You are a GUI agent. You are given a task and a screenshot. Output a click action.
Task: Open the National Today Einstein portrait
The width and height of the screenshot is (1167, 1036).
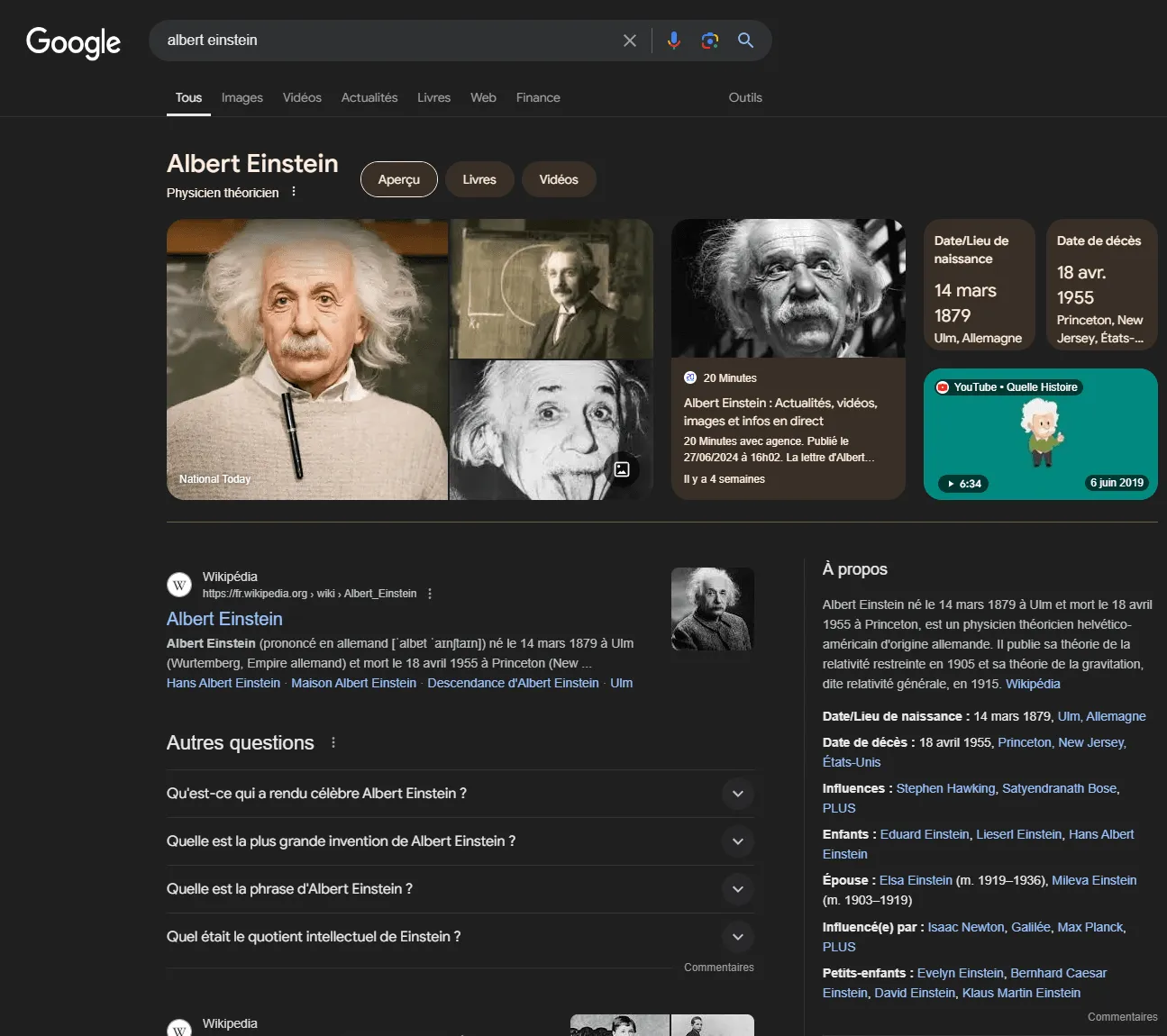click(307, 359)
